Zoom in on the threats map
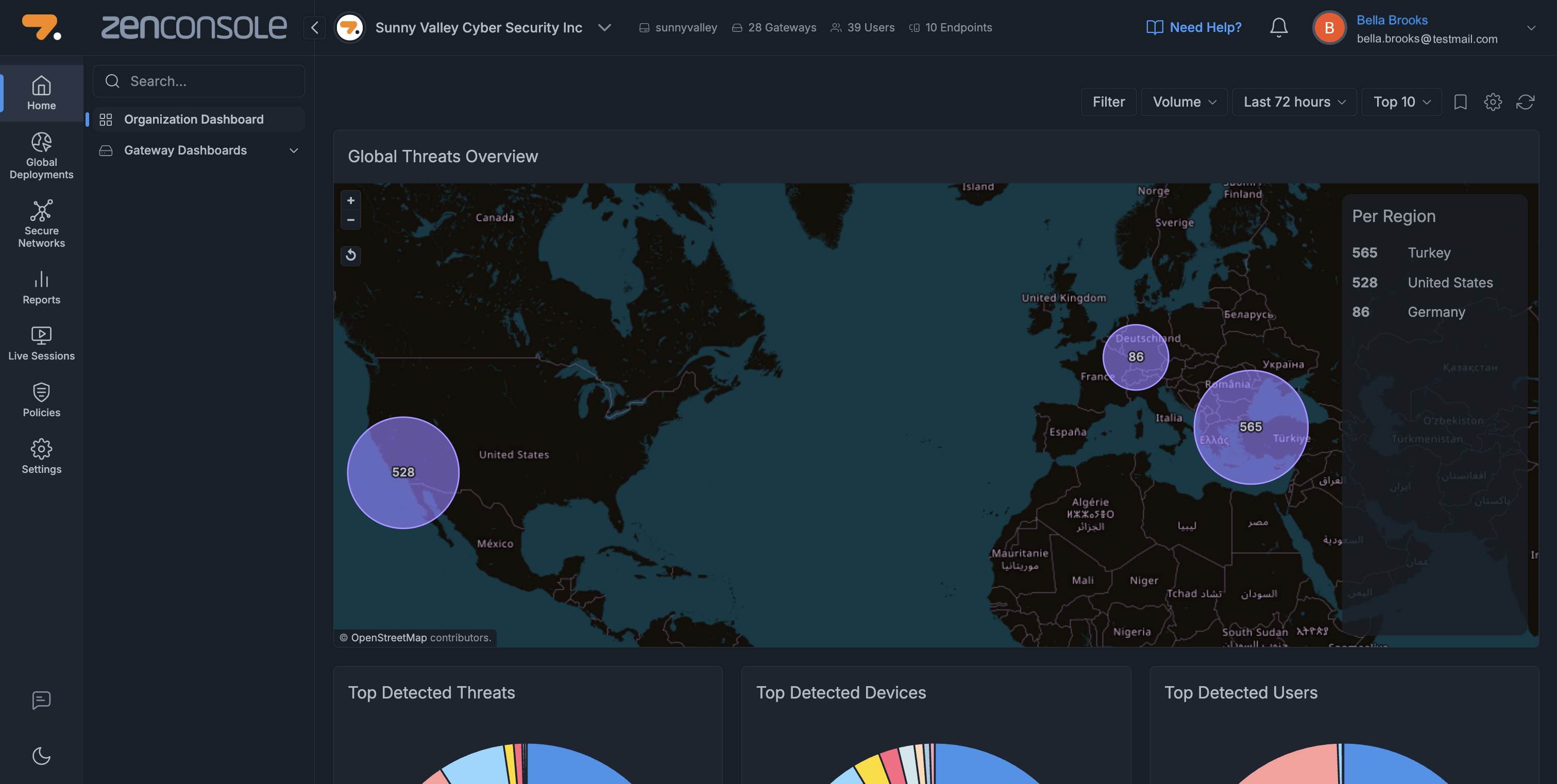The height and width of the screenshot is (784, 1557). [x=350, y=200]
